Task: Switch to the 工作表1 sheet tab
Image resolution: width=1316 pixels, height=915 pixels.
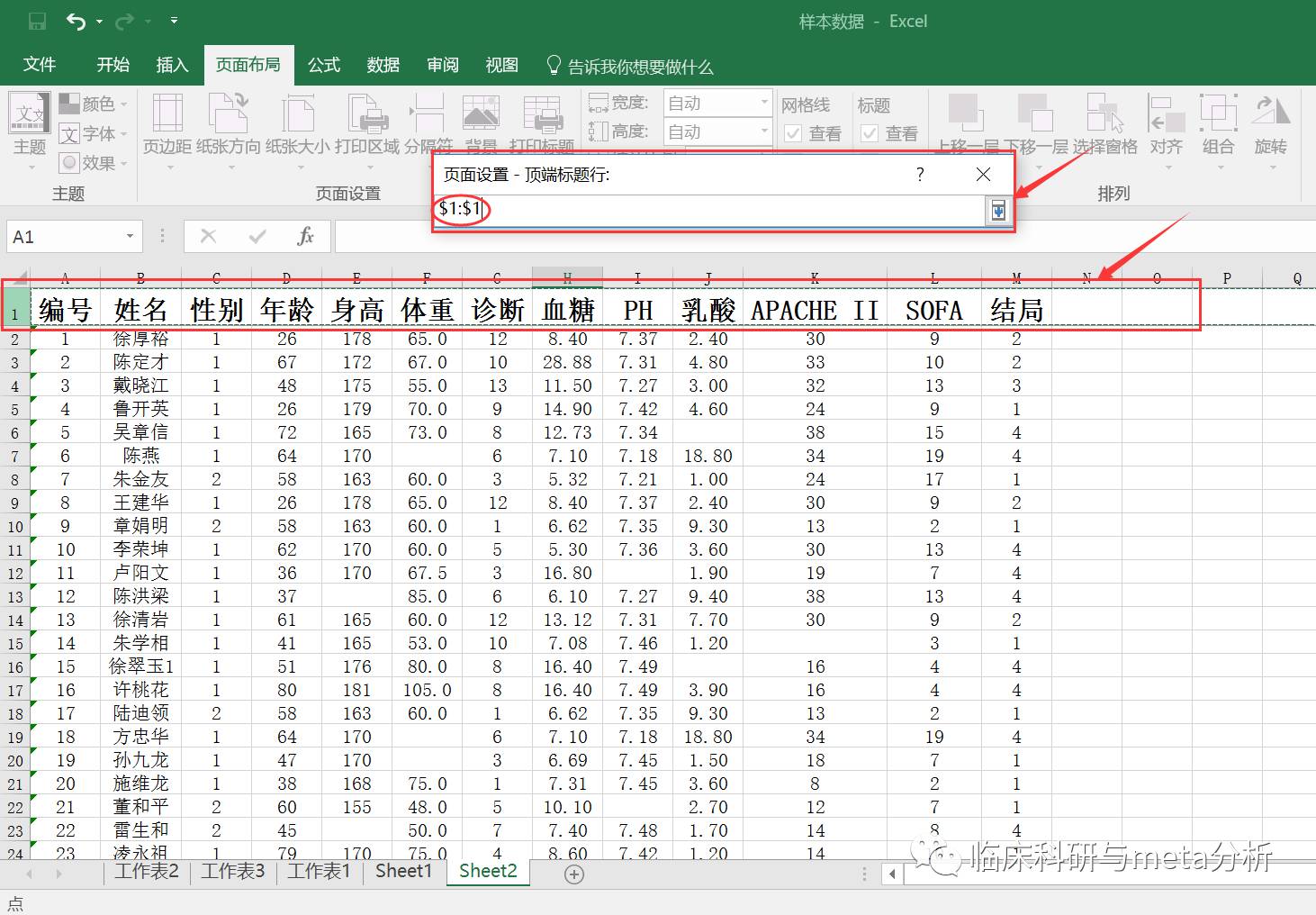Action: 319,871
